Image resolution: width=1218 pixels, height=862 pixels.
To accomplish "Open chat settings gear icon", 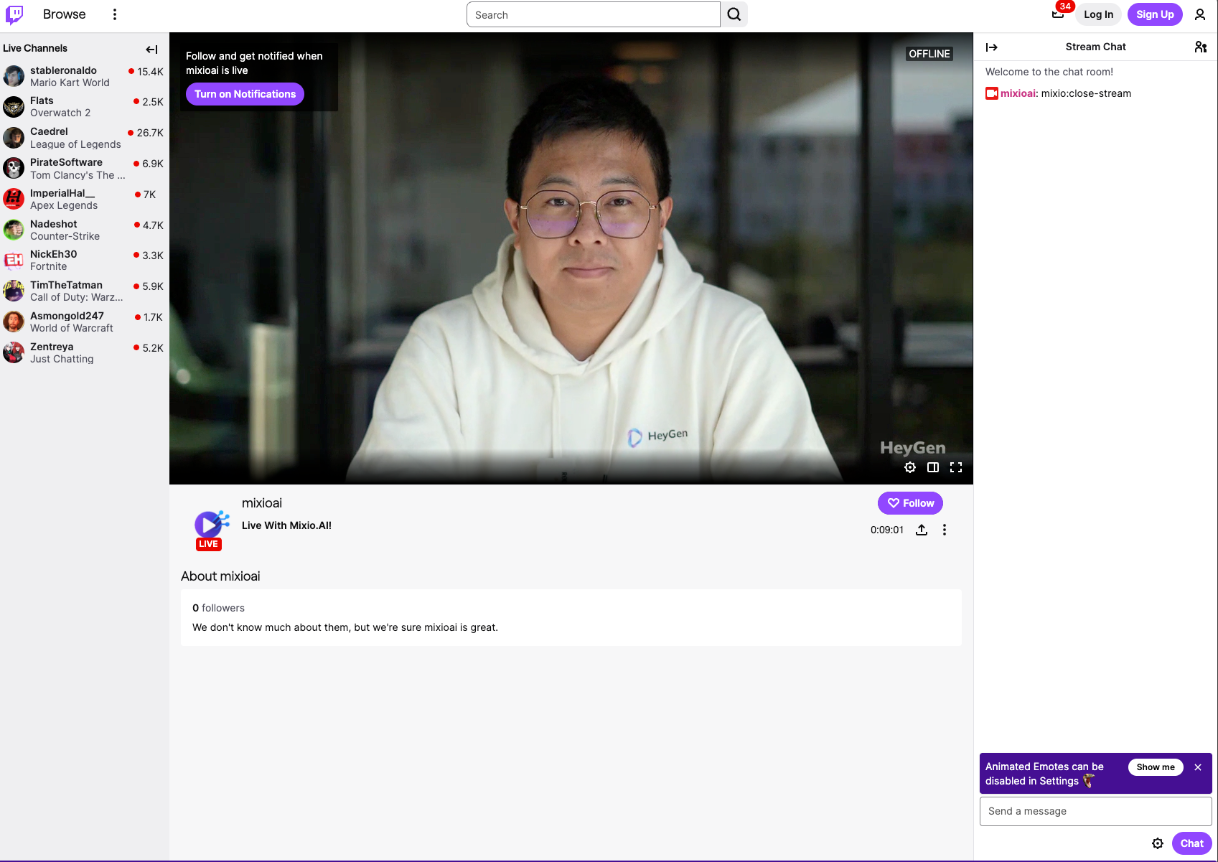I will (x=1158, y=843).
